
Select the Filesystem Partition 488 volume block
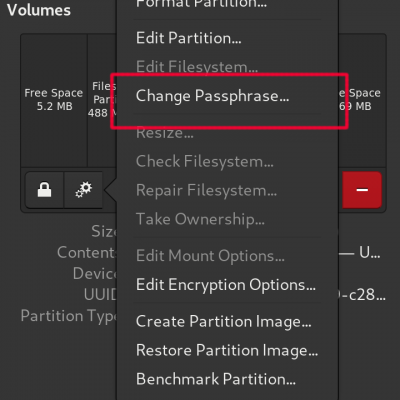tap(102, 100)
